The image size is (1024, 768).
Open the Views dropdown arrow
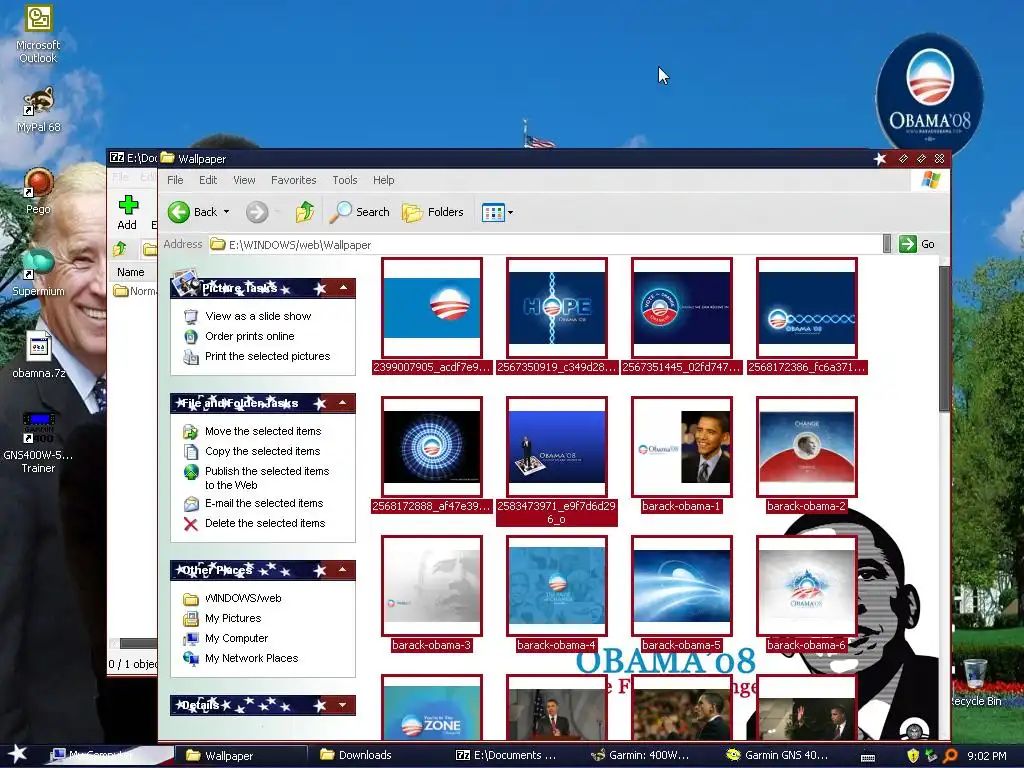click(511, 212)
